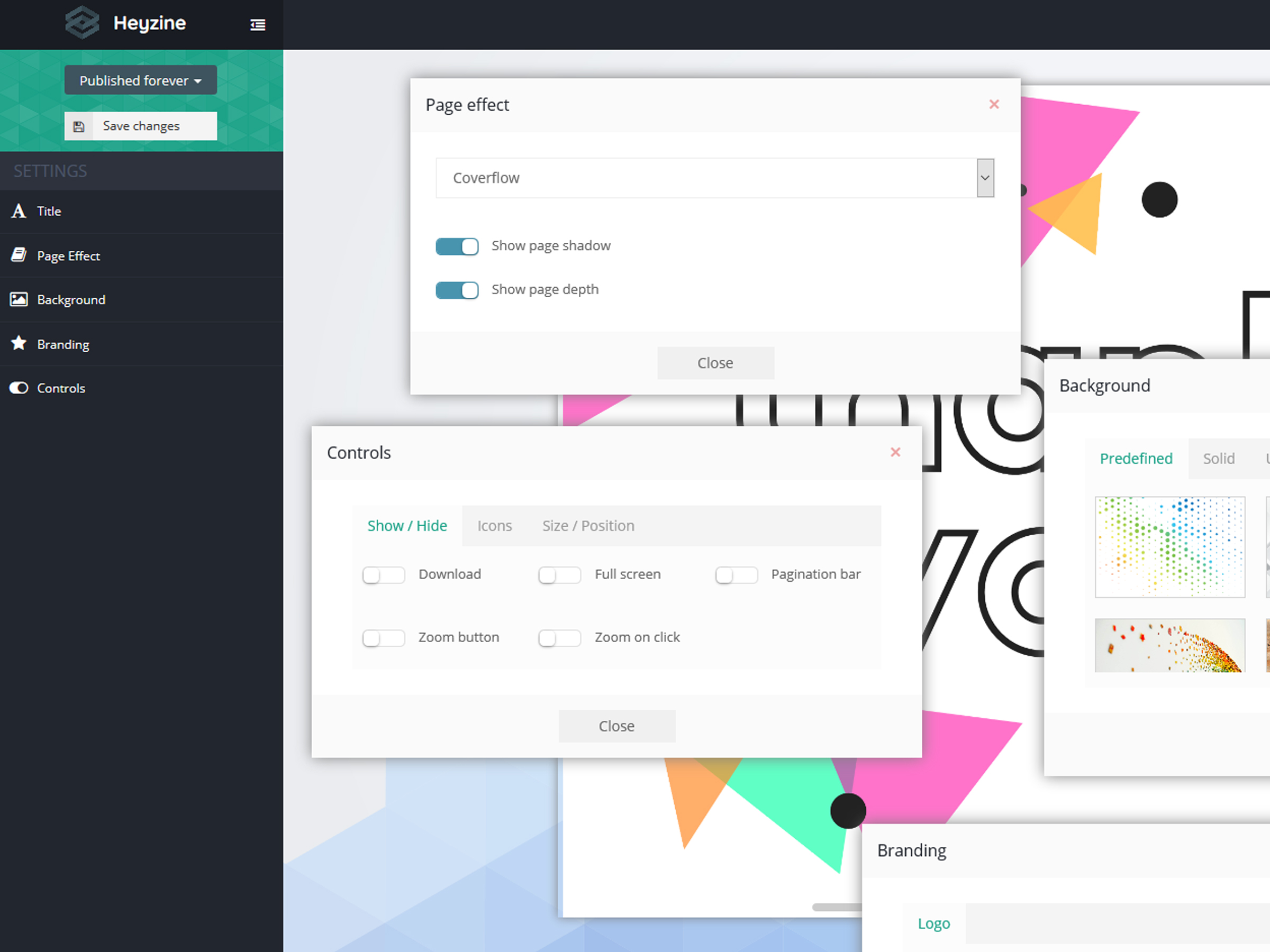This screenshot has height=952, width=1270.
Task: Select the Solid background tab
Action: pos(1218,459)
